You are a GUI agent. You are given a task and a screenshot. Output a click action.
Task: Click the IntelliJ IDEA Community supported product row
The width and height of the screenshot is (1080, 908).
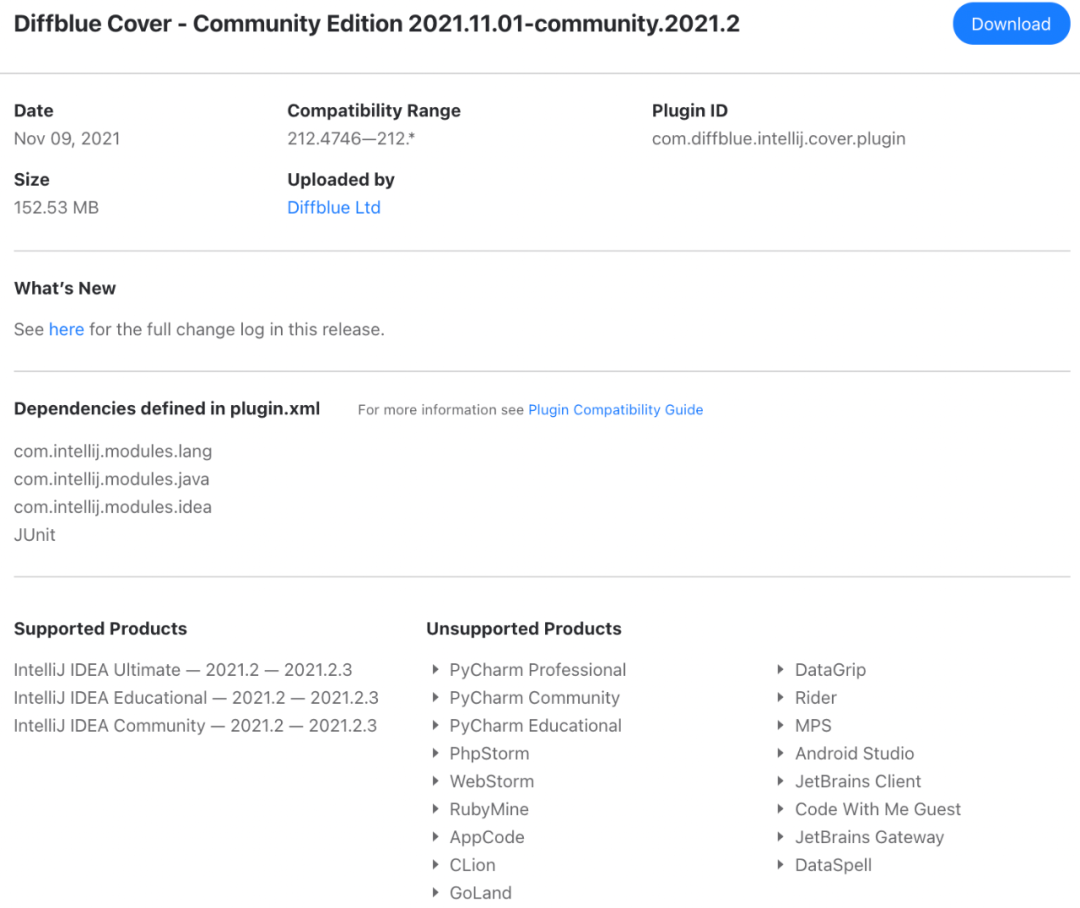click(x=196, y=725)
